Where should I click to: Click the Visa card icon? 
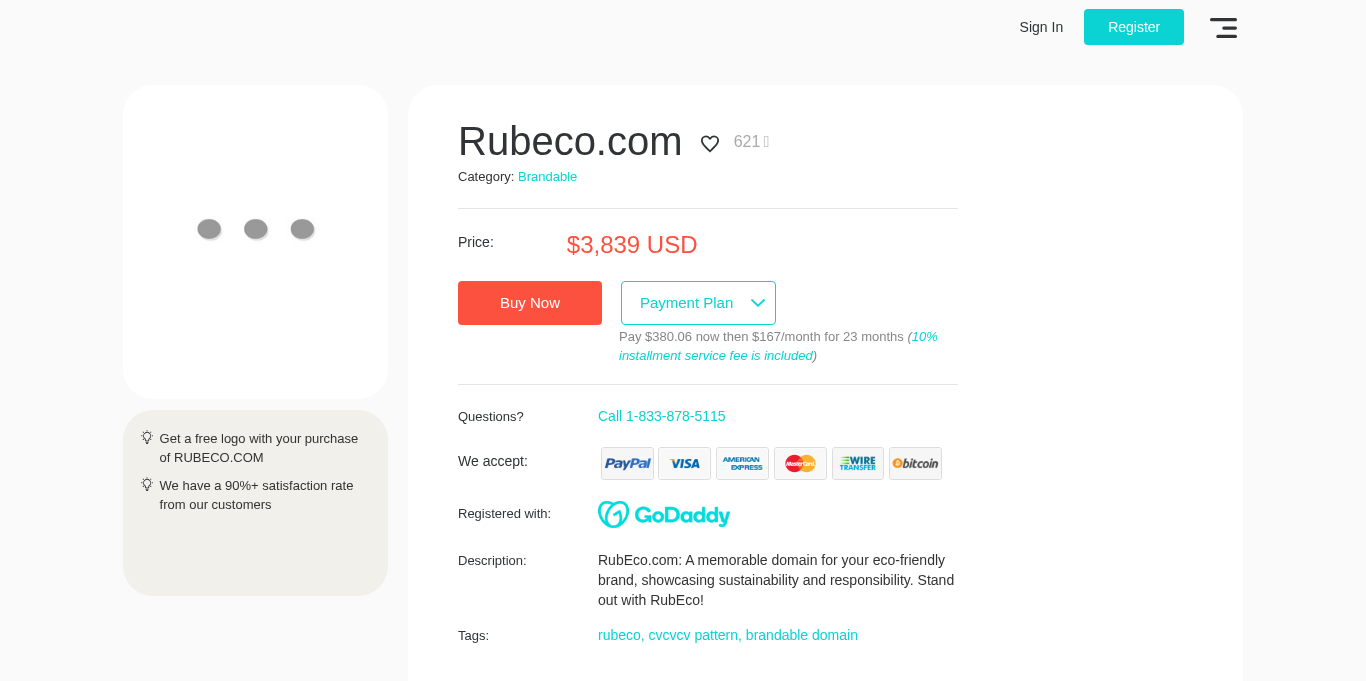tap(684, 464)
